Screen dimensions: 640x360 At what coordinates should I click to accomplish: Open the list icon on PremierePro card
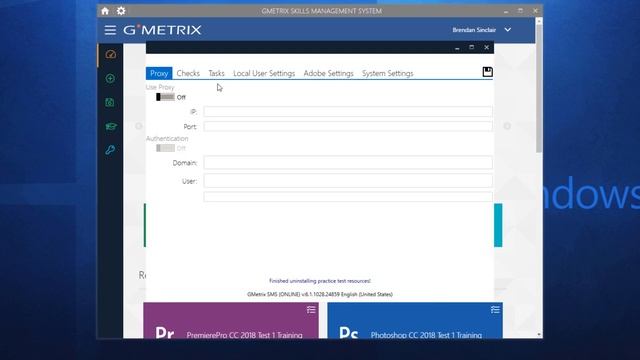pos(311,310)
